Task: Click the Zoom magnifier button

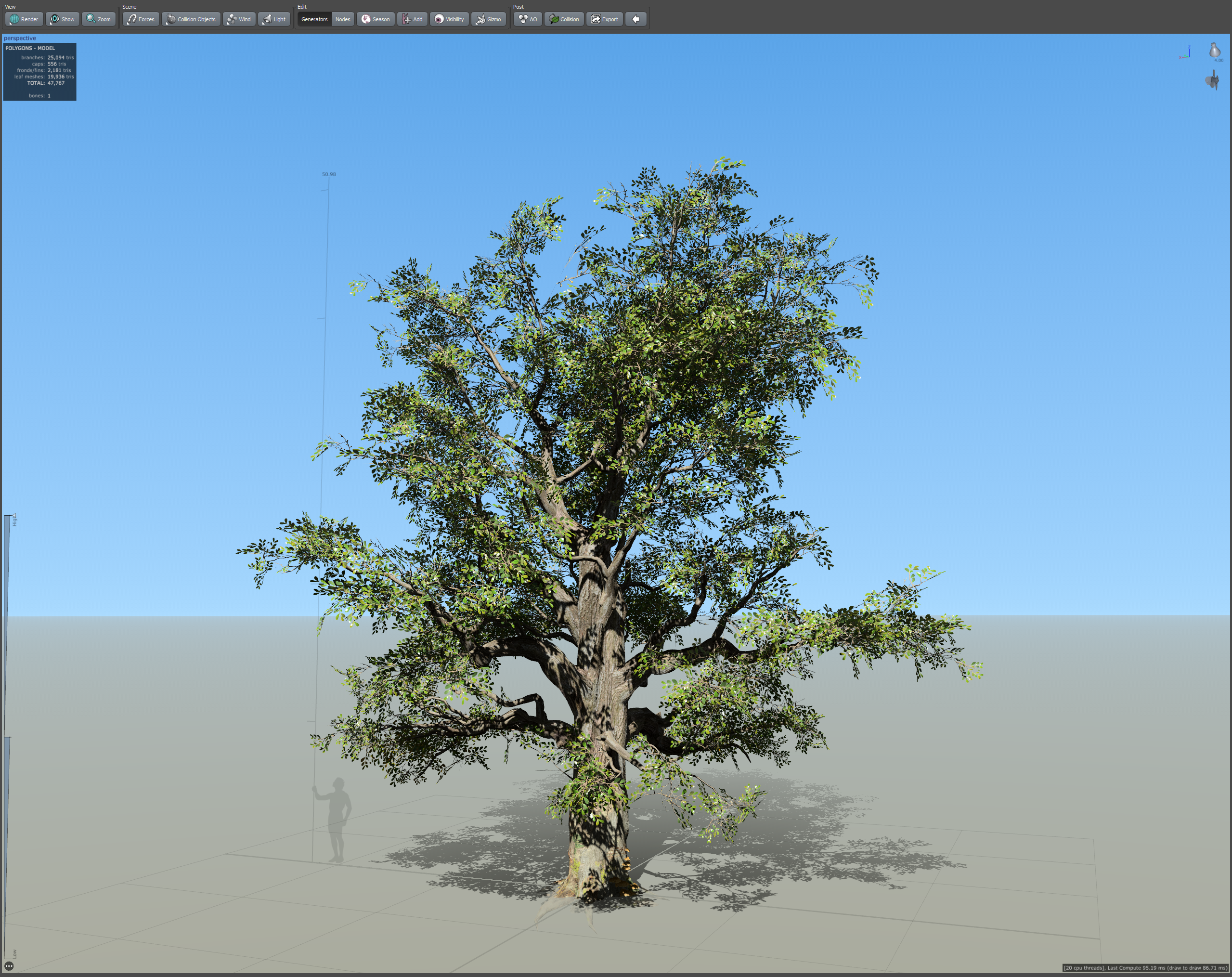Action: coord(98,19)
